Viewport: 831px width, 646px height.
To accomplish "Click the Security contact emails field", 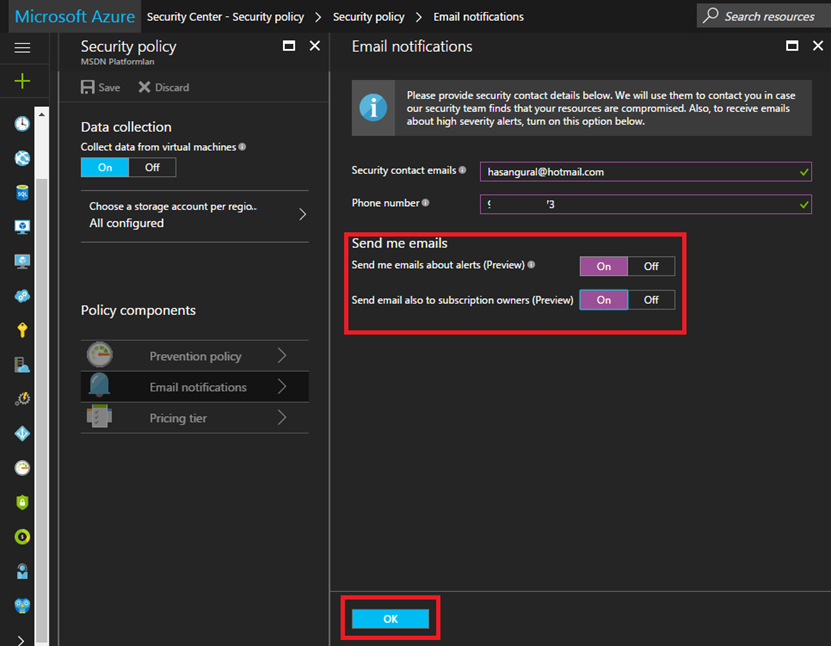I will 646,172.
